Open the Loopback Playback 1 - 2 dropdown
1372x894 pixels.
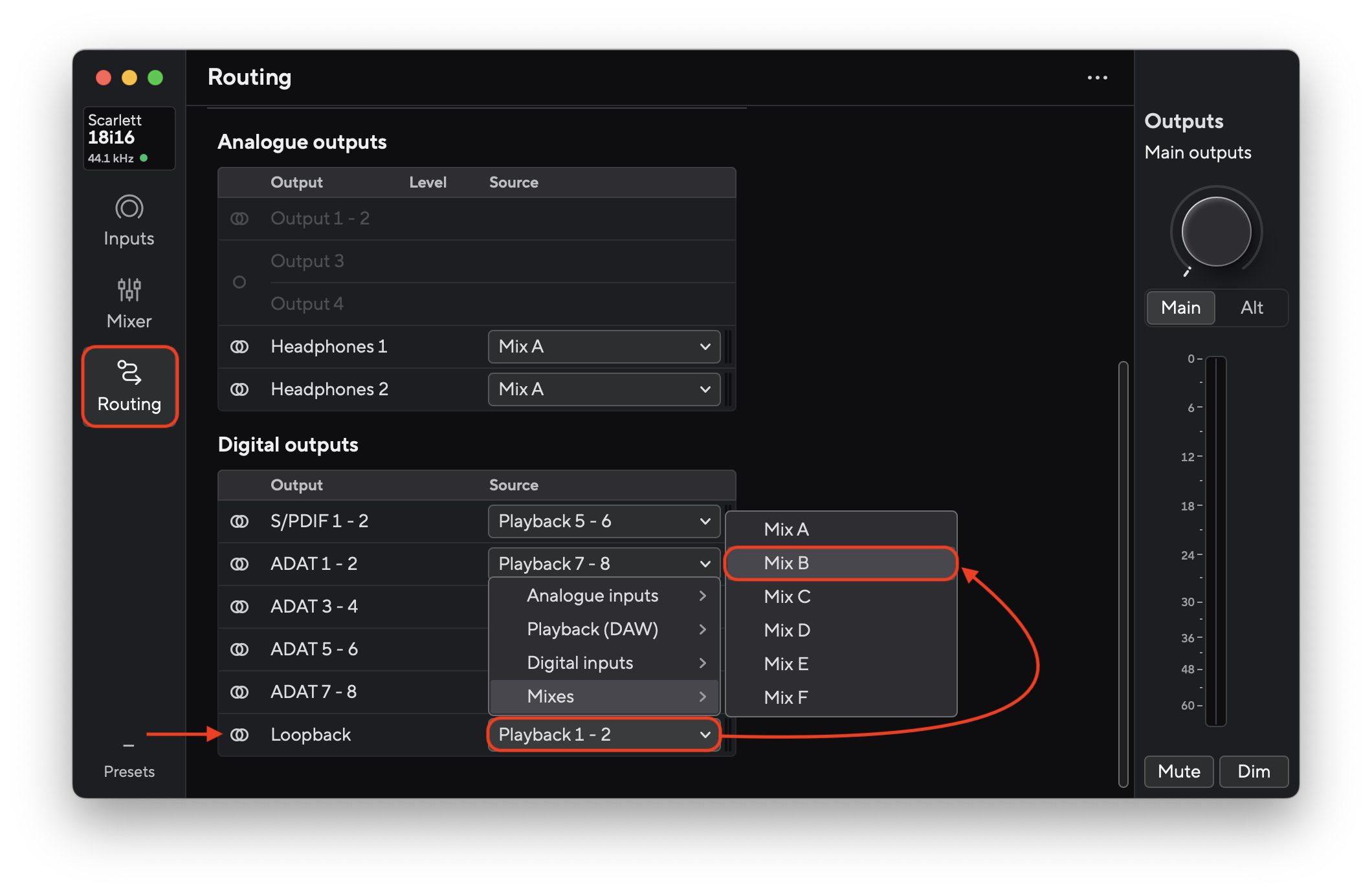(x=603, y=734)
